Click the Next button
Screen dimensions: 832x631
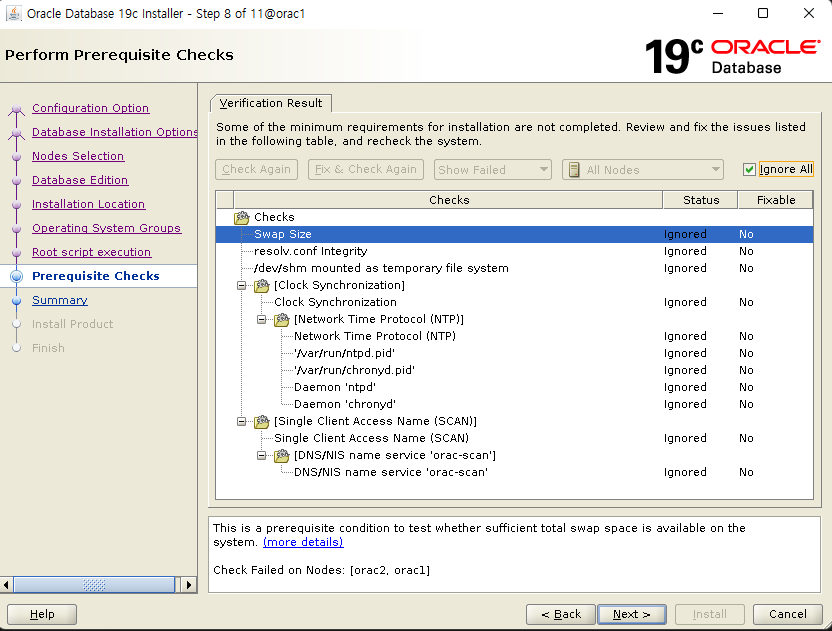tap(631, 614)
